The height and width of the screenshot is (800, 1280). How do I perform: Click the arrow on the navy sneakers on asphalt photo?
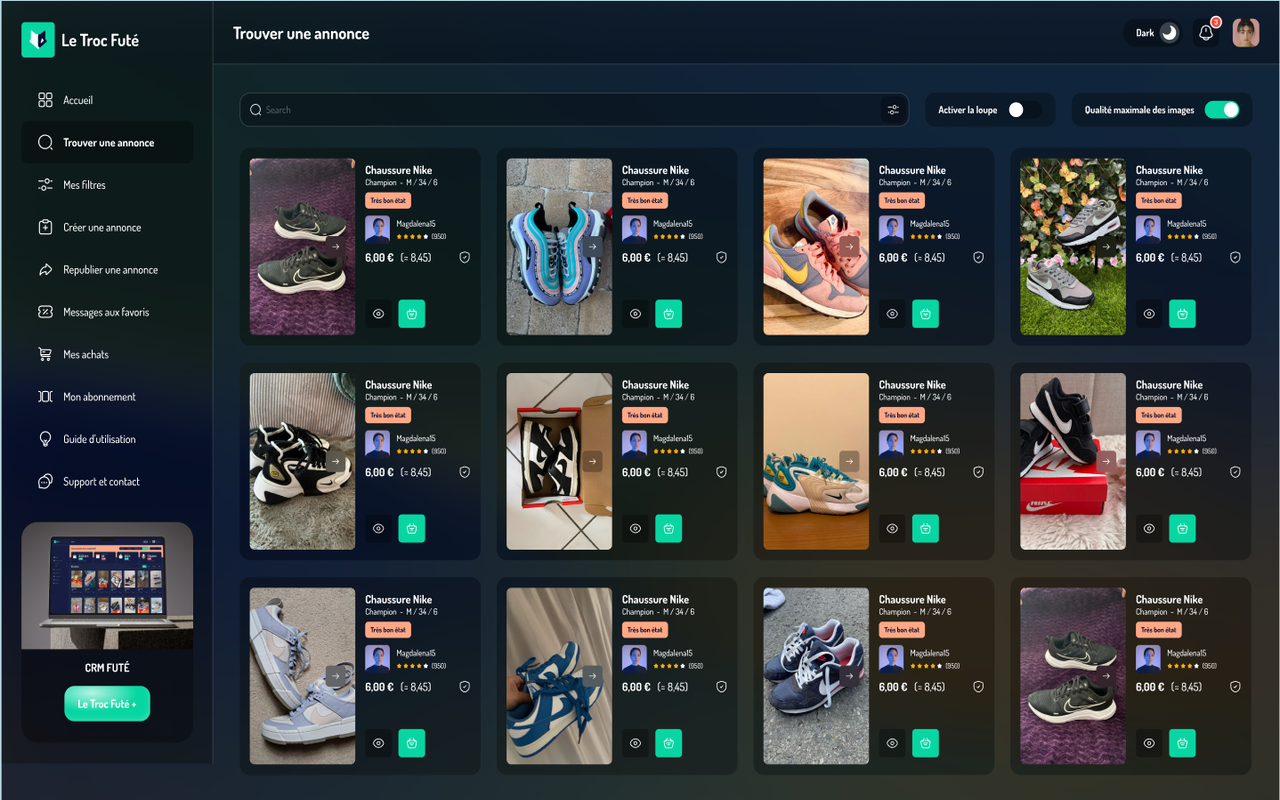pyautogui.click(x=849, y=676)
